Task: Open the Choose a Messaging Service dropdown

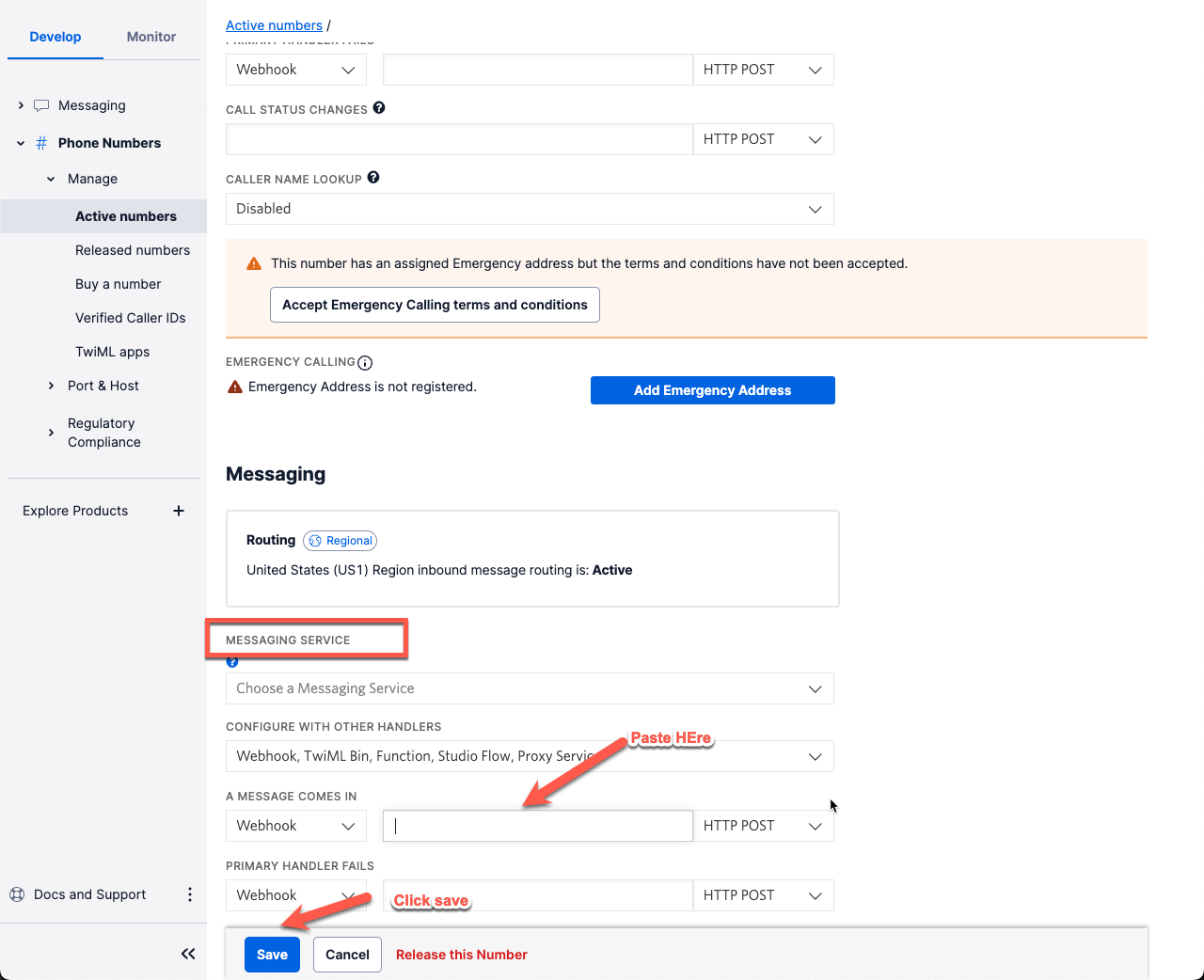Action: pyautogui.click(x=530, y=688)
